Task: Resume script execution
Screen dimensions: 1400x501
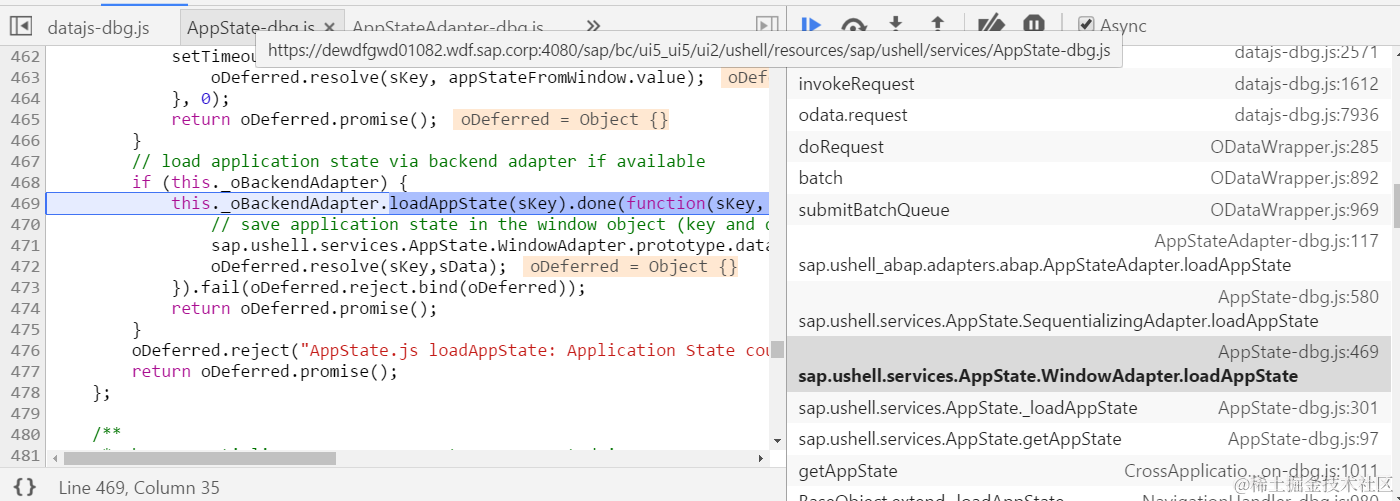Action: pyautogui.click(x=811, y=25)
